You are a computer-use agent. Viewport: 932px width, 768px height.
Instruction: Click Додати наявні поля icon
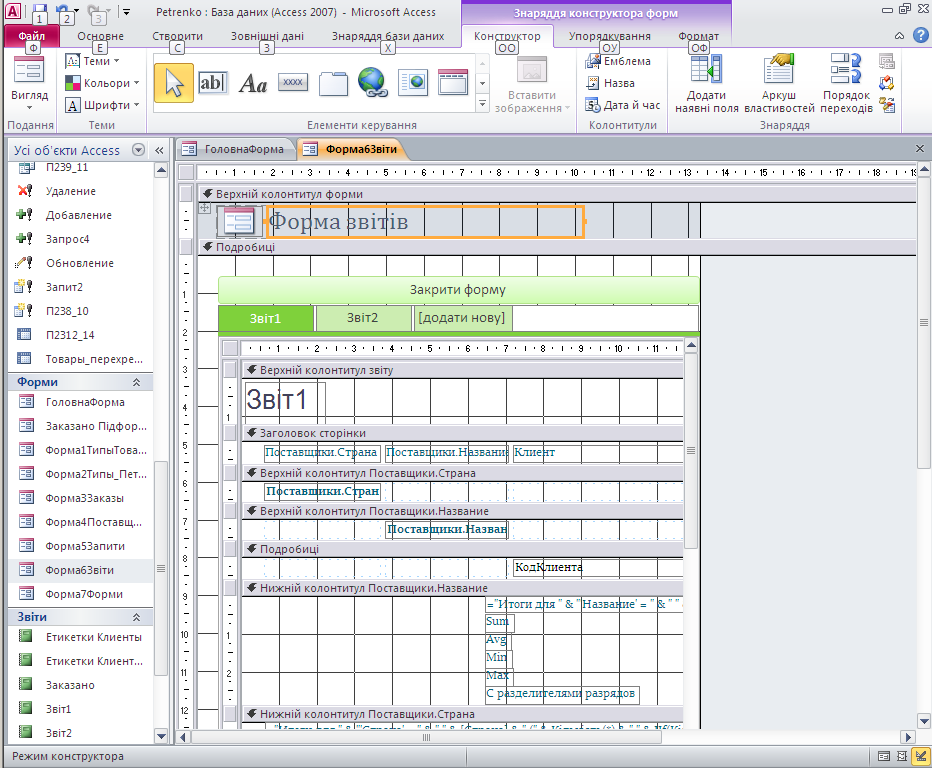(707, 83)
